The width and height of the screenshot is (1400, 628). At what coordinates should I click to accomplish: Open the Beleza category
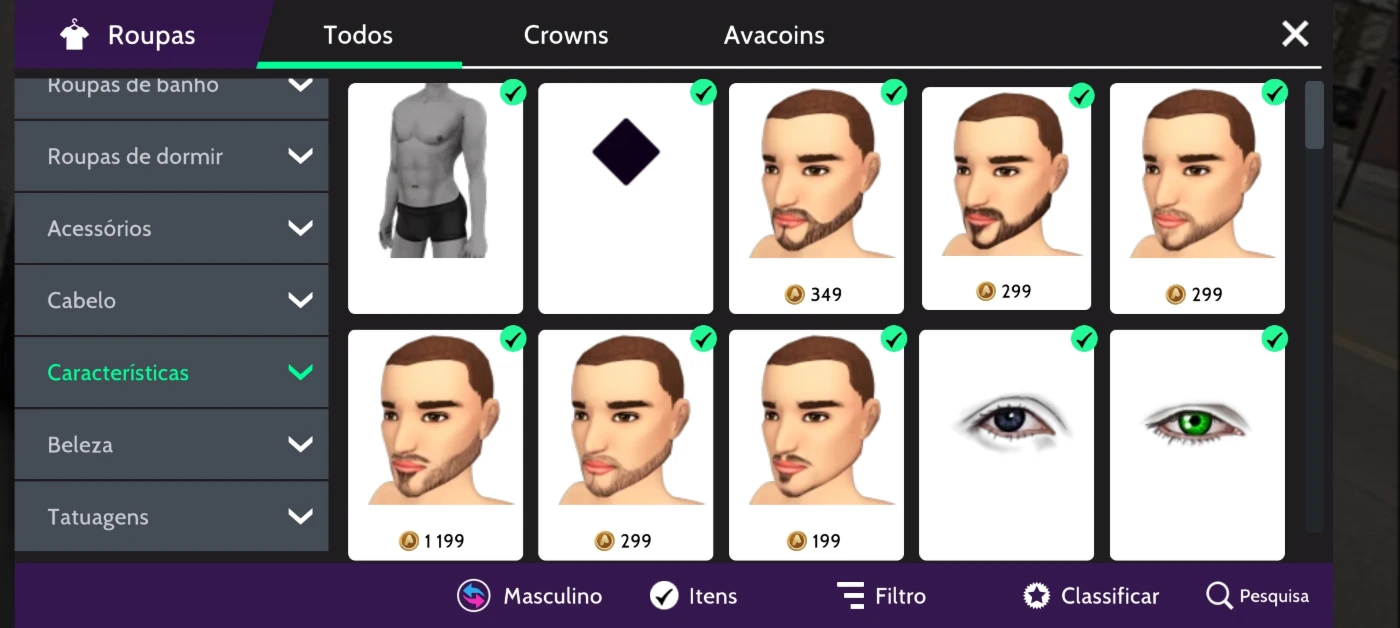[x=171, y=444]
